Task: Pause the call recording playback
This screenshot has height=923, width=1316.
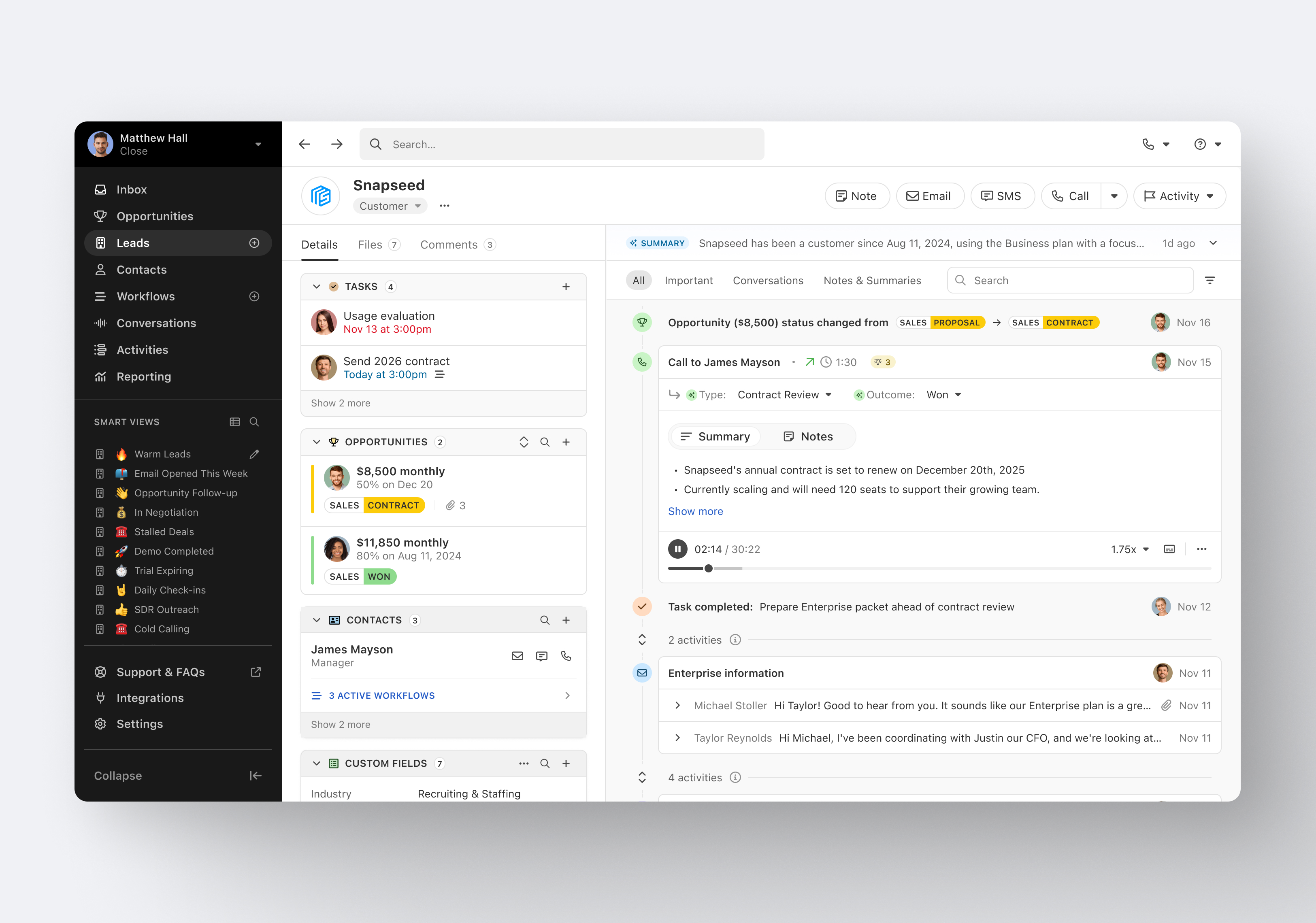Action: click(677, 549)
